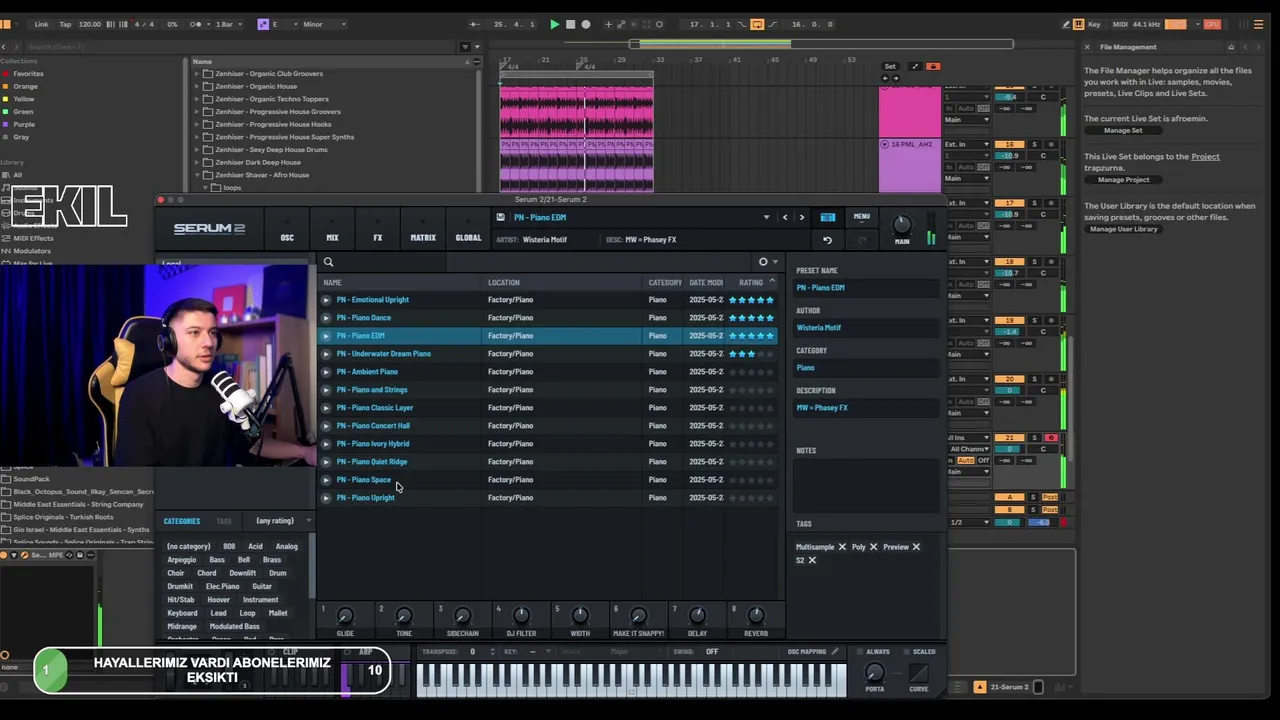Select the Keyboard category tag
This screenshot has height=720, width=1280.
(182, 613)
